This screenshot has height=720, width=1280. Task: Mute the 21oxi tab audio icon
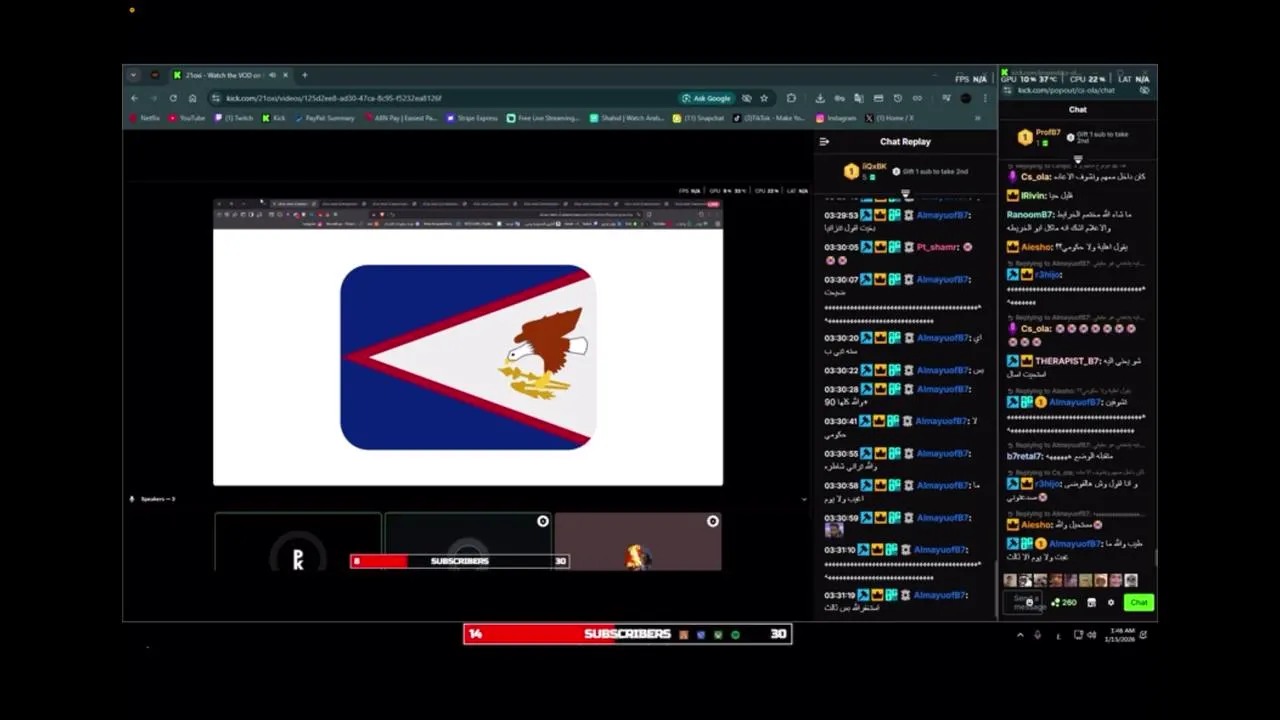coord(272,75)
